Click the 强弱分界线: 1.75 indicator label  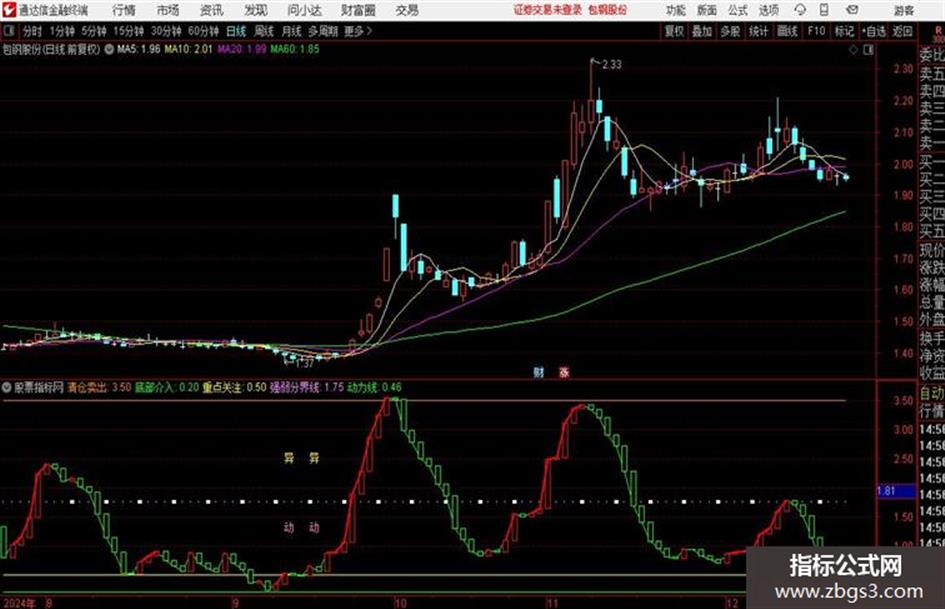pos(307,387)
